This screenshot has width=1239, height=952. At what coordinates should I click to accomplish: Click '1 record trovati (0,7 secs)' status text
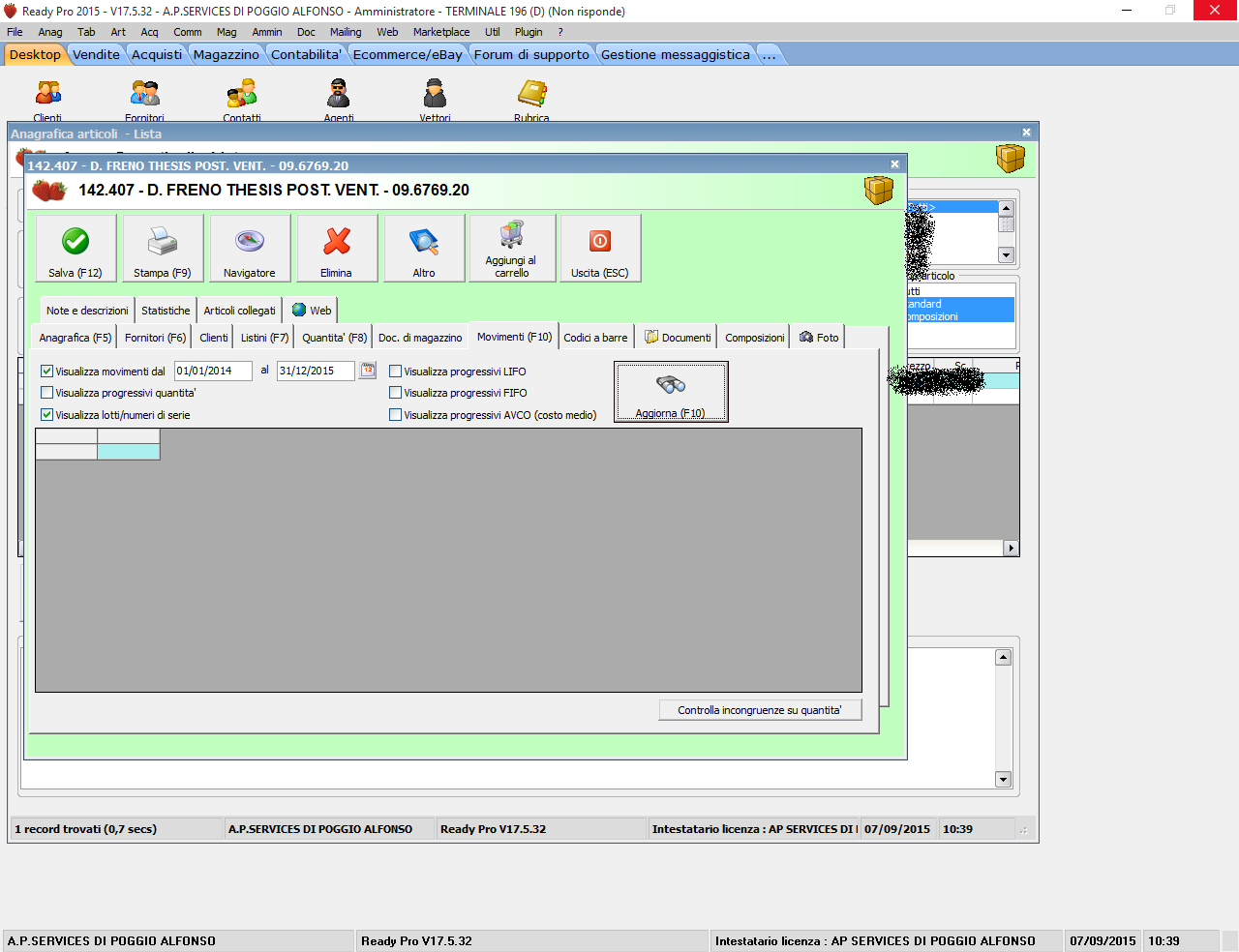(x=85, y=829)
